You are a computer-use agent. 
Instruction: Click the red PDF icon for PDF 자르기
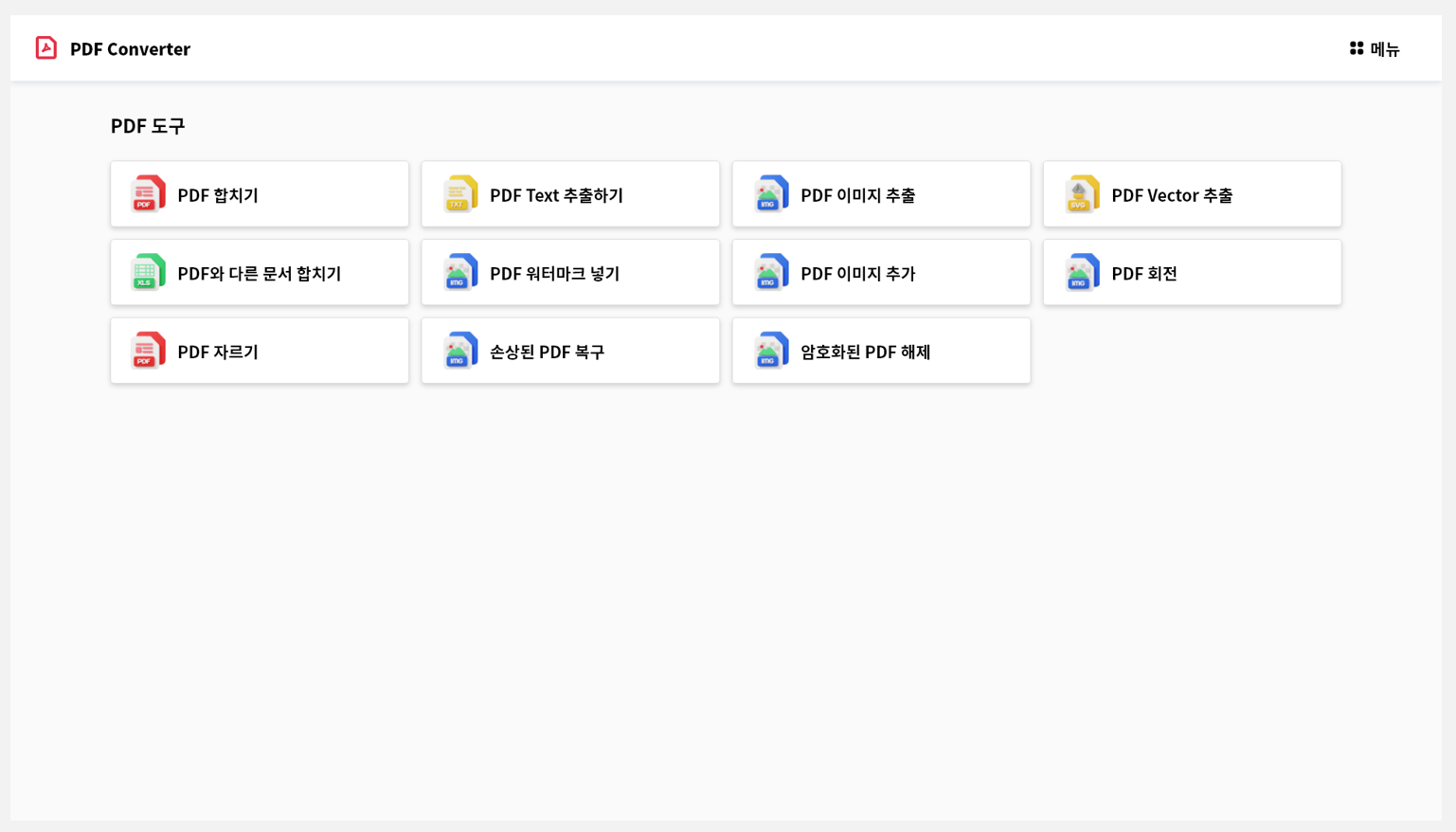tap(148, 352)
